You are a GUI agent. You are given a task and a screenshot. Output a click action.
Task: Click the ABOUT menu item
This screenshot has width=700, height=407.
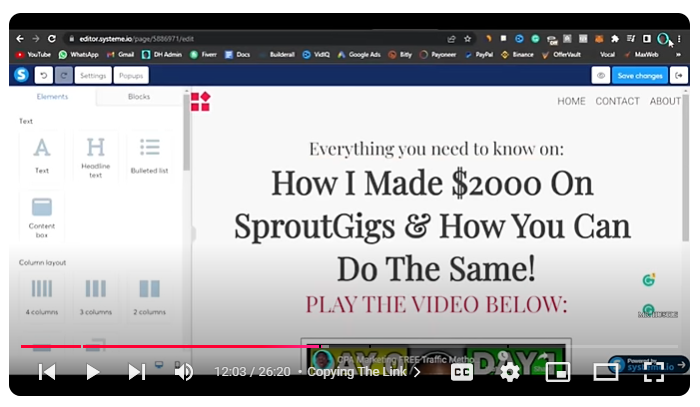pyautogui.click(x=665, y=101)
